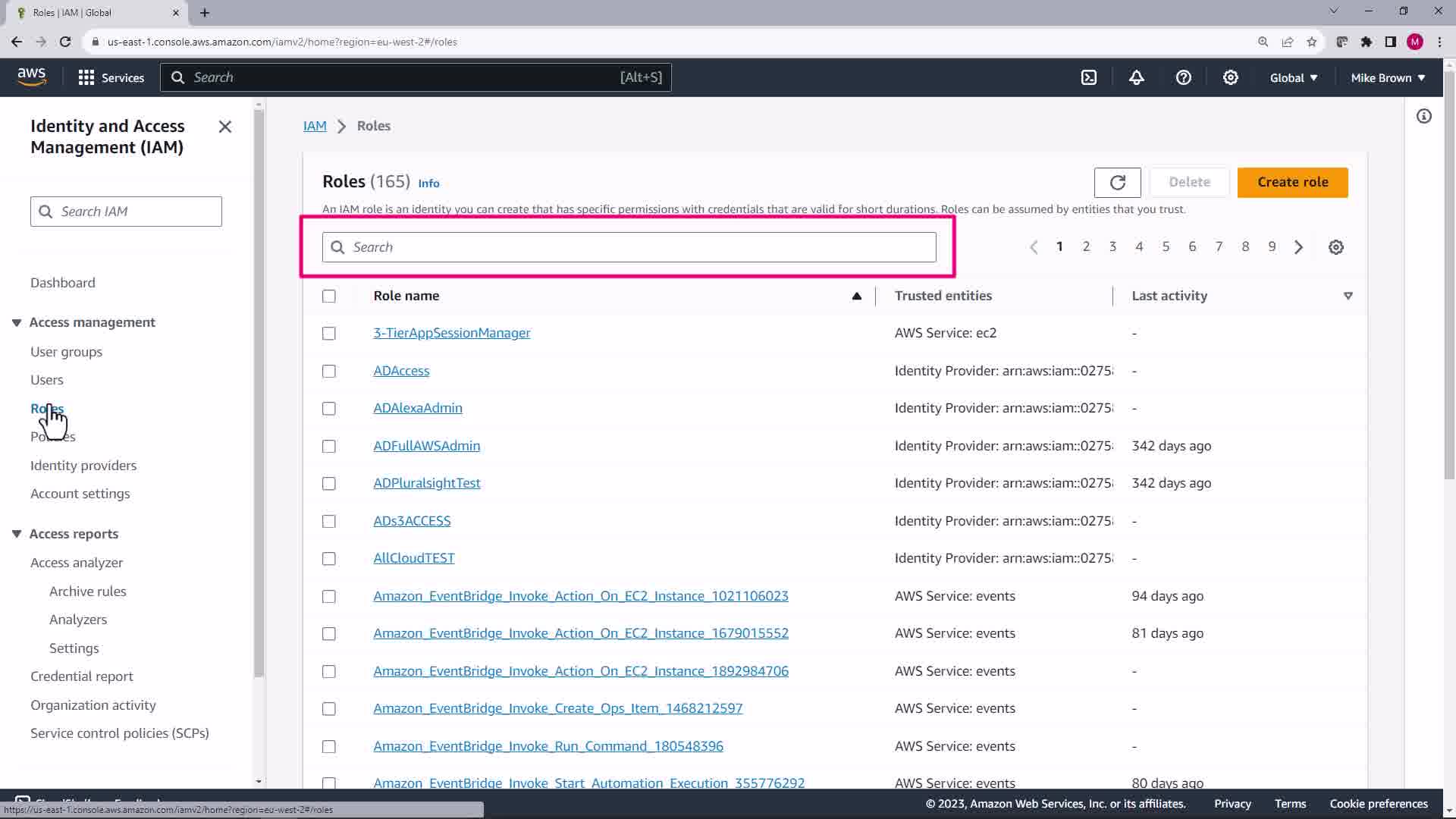Go to Credential report page
Viewport: 1456px width, 819px height.
click(x=81, y=676)
